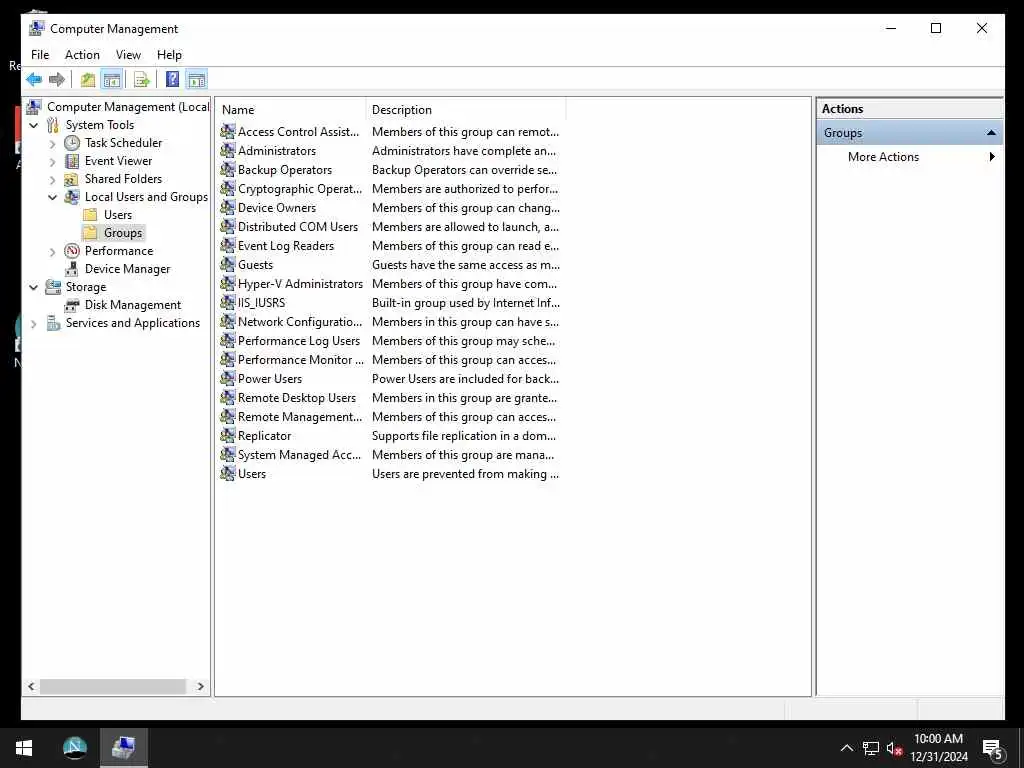Click the Task Scheduler clock icon
This screenshot has width=1024, height=768.
pos(72,142)
